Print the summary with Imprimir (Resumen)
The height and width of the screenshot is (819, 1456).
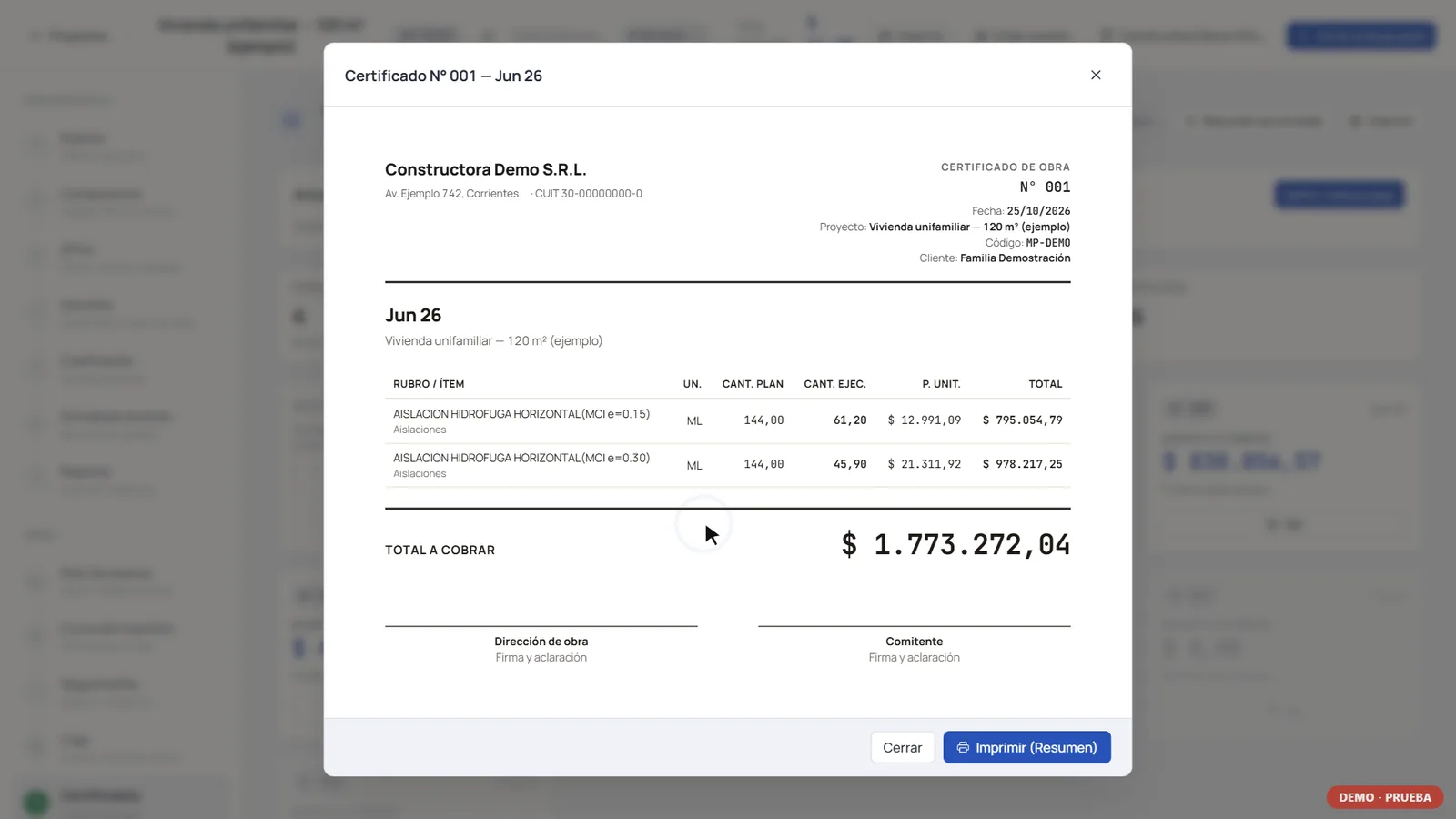(x=1026, y=747)
